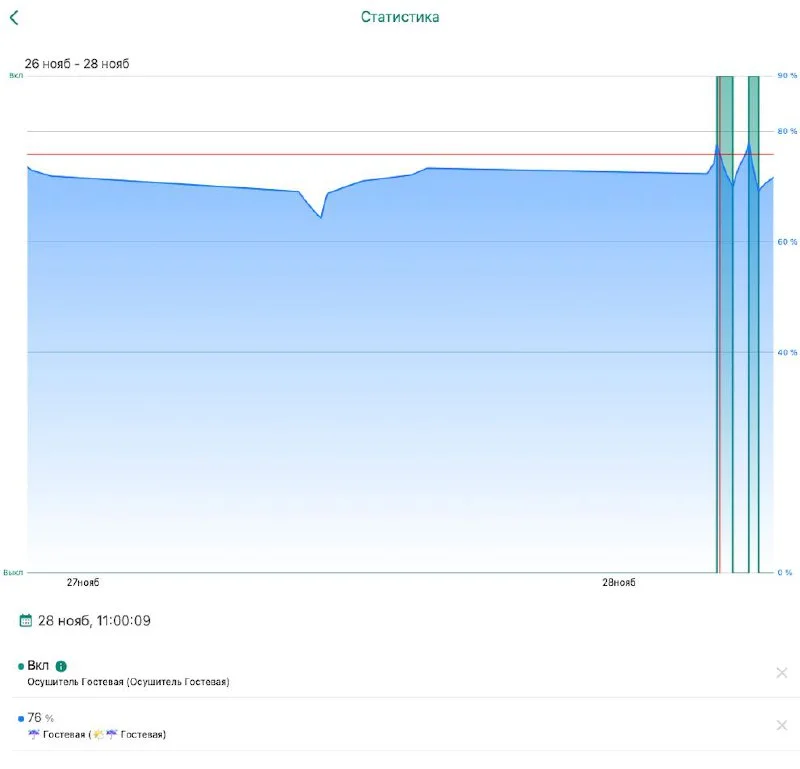This screenshot has height=769, width=800.
Task: Click the 80 % mark on right axis
Action: [x=787, y=131]
